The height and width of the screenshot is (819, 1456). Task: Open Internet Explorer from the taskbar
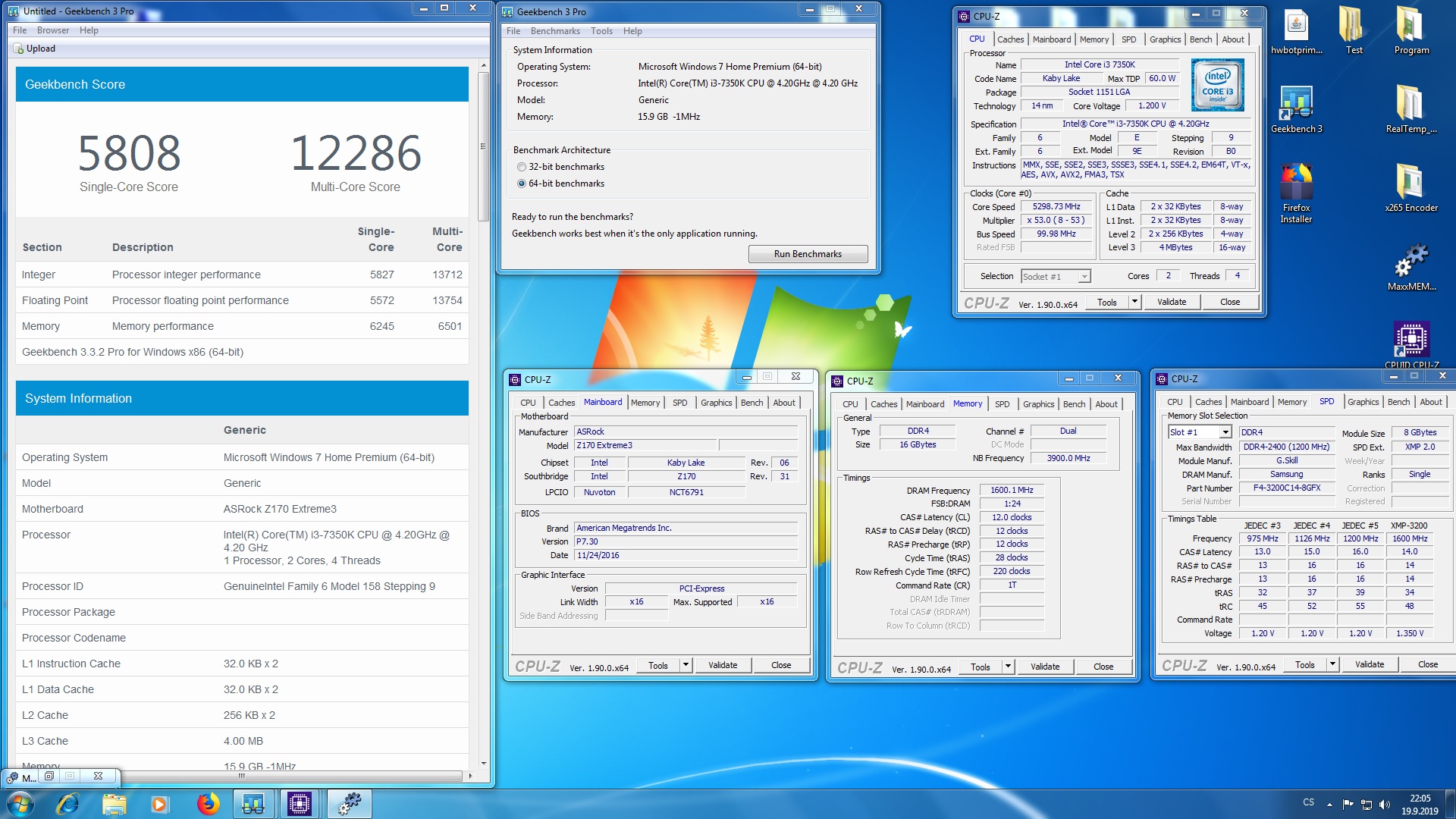(68, 804)
